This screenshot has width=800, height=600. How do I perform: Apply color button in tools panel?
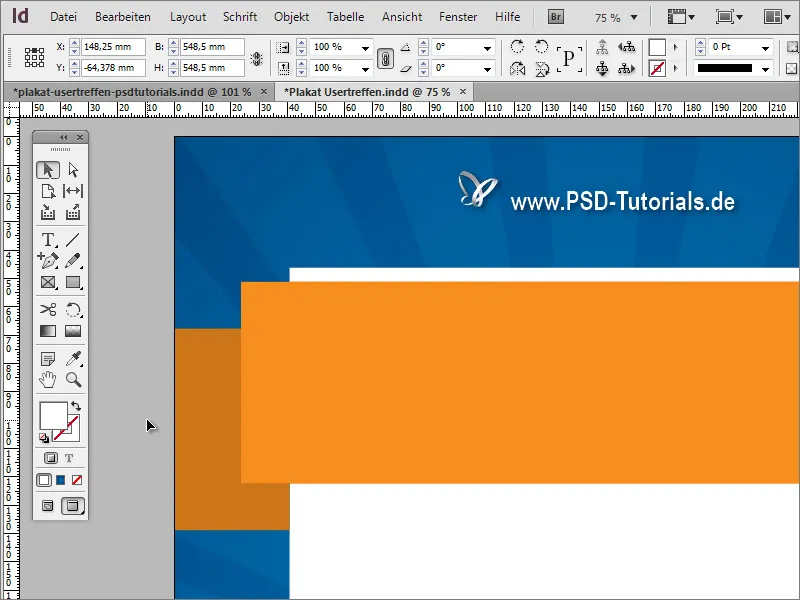44,480
